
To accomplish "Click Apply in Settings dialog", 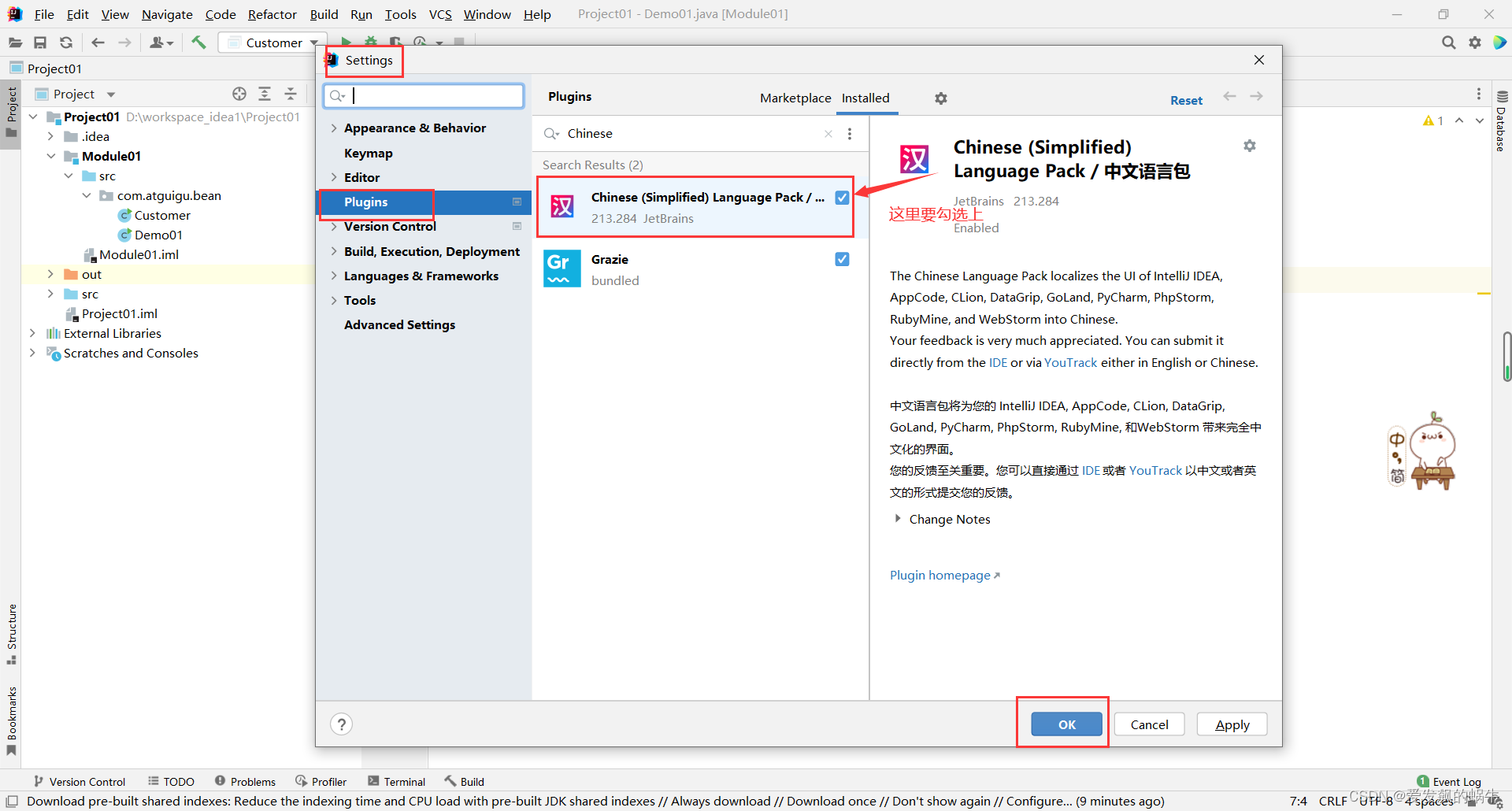I will click(1232, 724).
